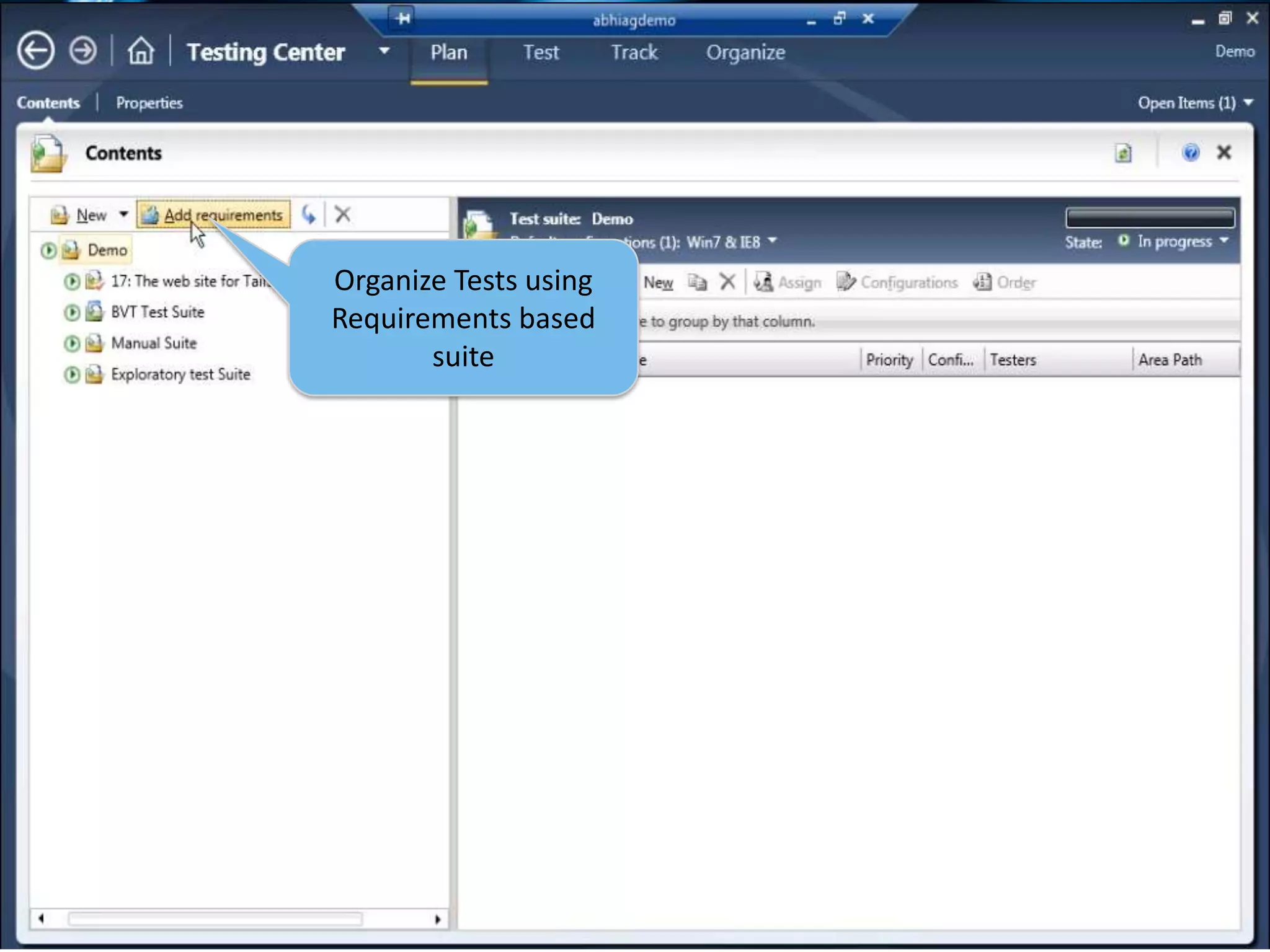Select the BVT Test Suite
Viewport: 1270px width, 952px height.
click(158, 312)
